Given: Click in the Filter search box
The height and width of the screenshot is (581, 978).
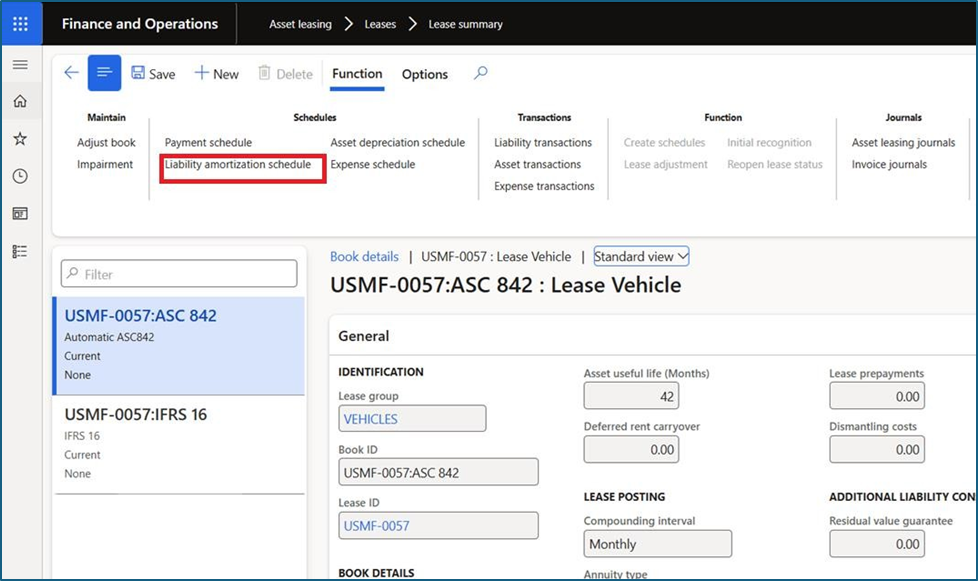Looking at the screenshot, I should tap(180, 274).
